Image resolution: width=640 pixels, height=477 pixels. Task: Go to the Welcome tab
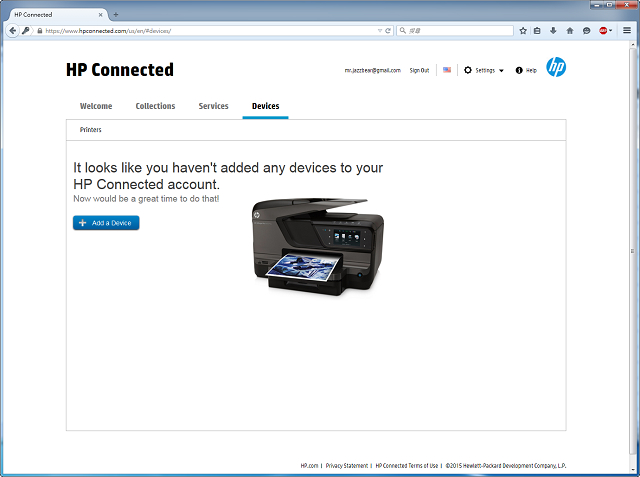[x=96, y=106]
